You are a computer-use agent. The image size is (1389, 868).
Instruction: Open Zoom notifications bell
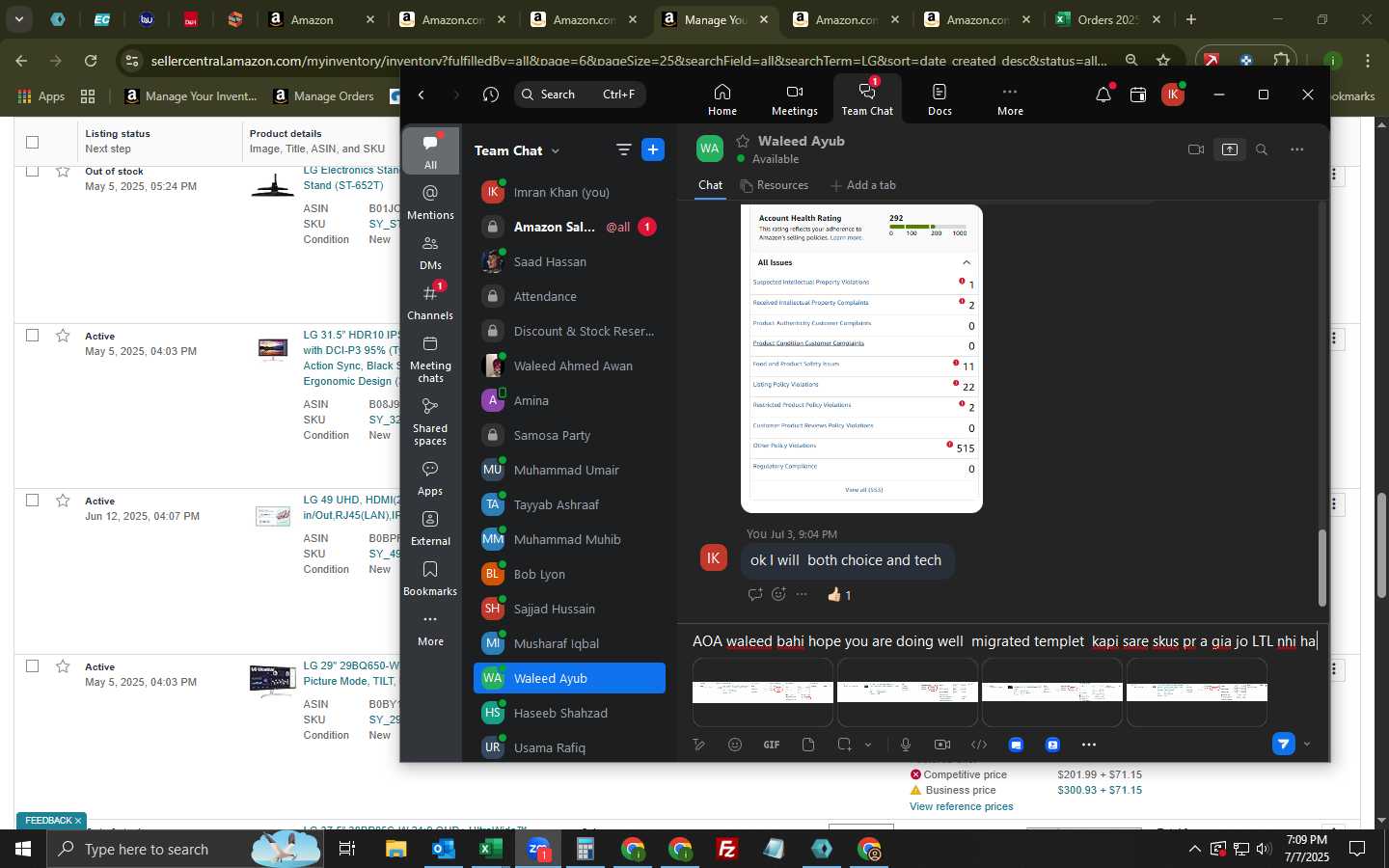1103,95
